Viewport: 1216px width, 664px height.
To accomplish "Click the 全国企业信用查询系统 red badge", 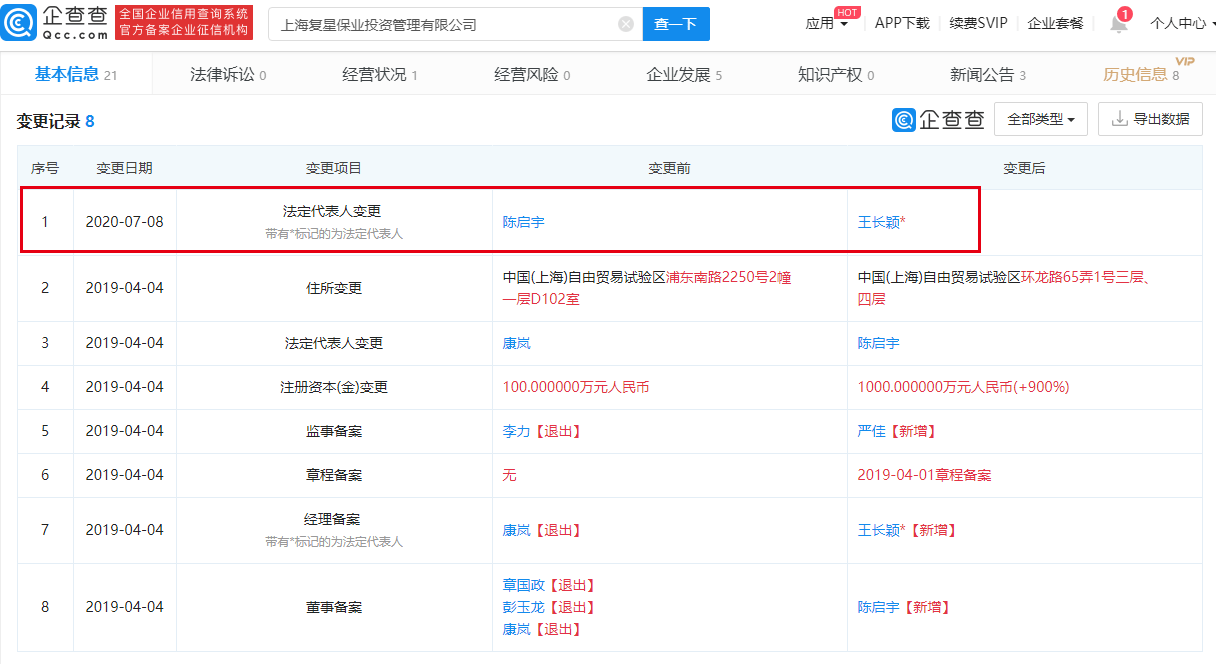I will (x=183, y=14).
